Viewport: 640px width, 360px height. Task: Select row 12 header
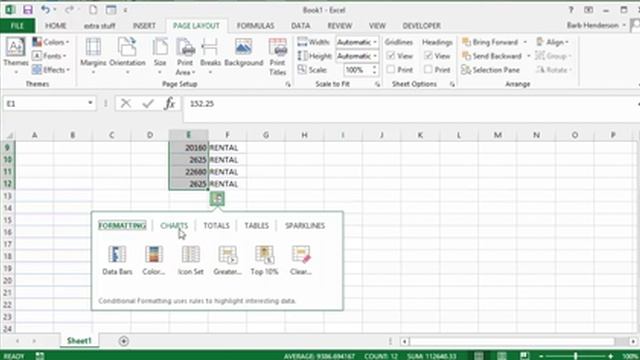coord(7,184)
